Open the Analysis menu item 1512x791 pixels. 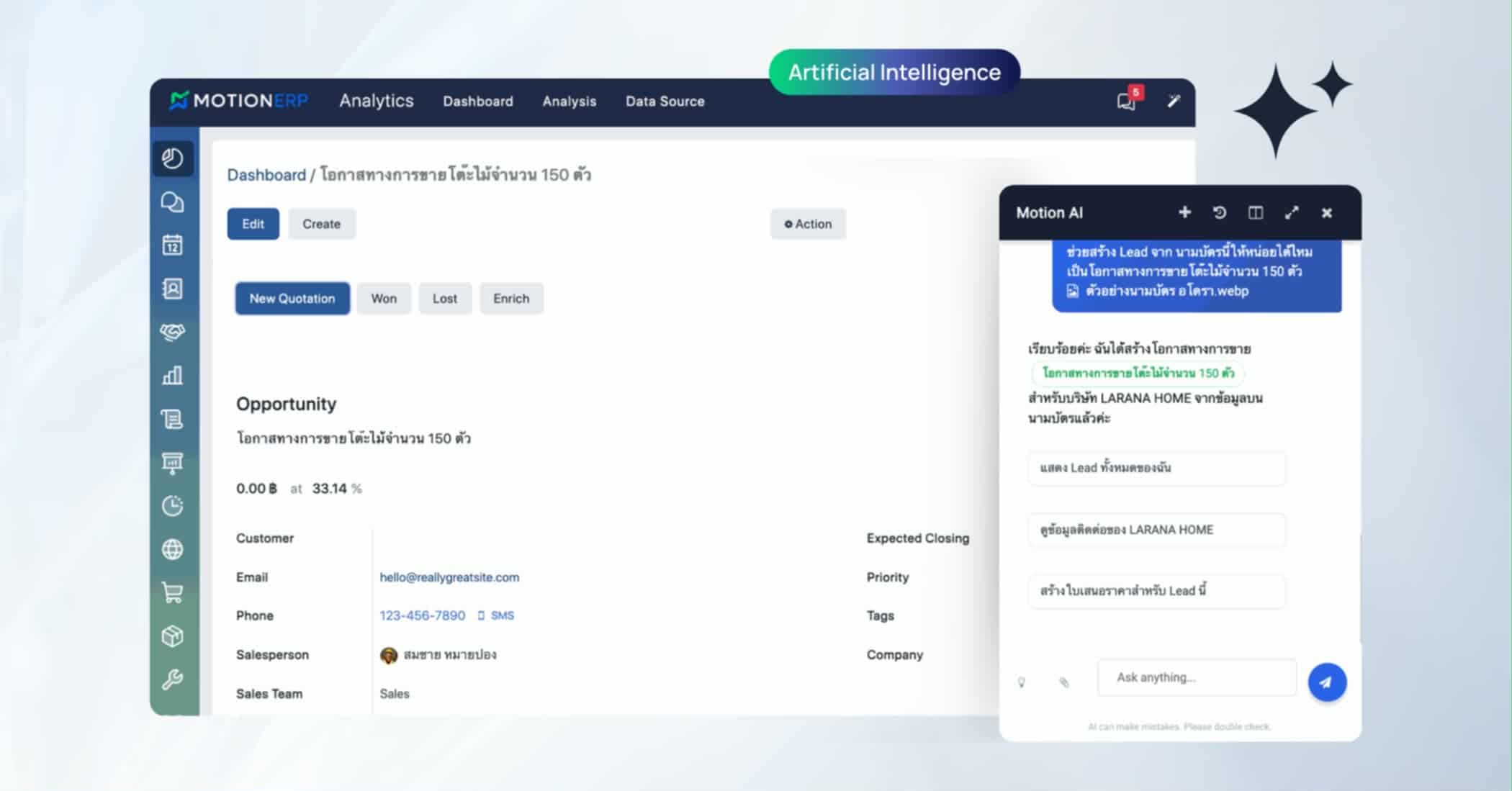click(x=569, y=101)
